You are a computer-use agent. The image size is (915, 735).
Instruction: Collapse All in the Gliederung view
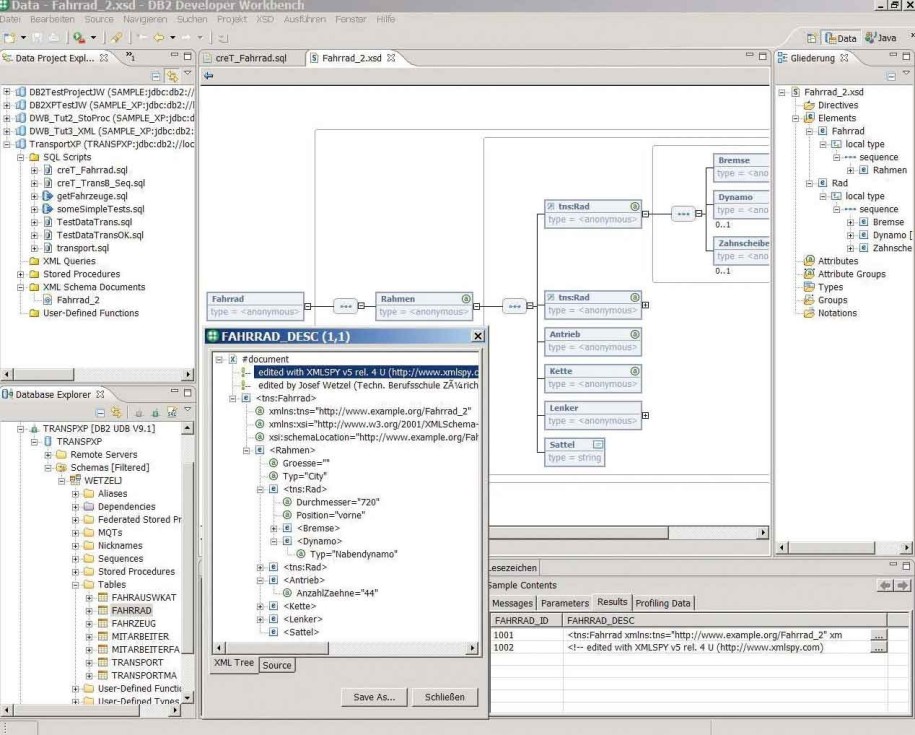coord(891,77)
